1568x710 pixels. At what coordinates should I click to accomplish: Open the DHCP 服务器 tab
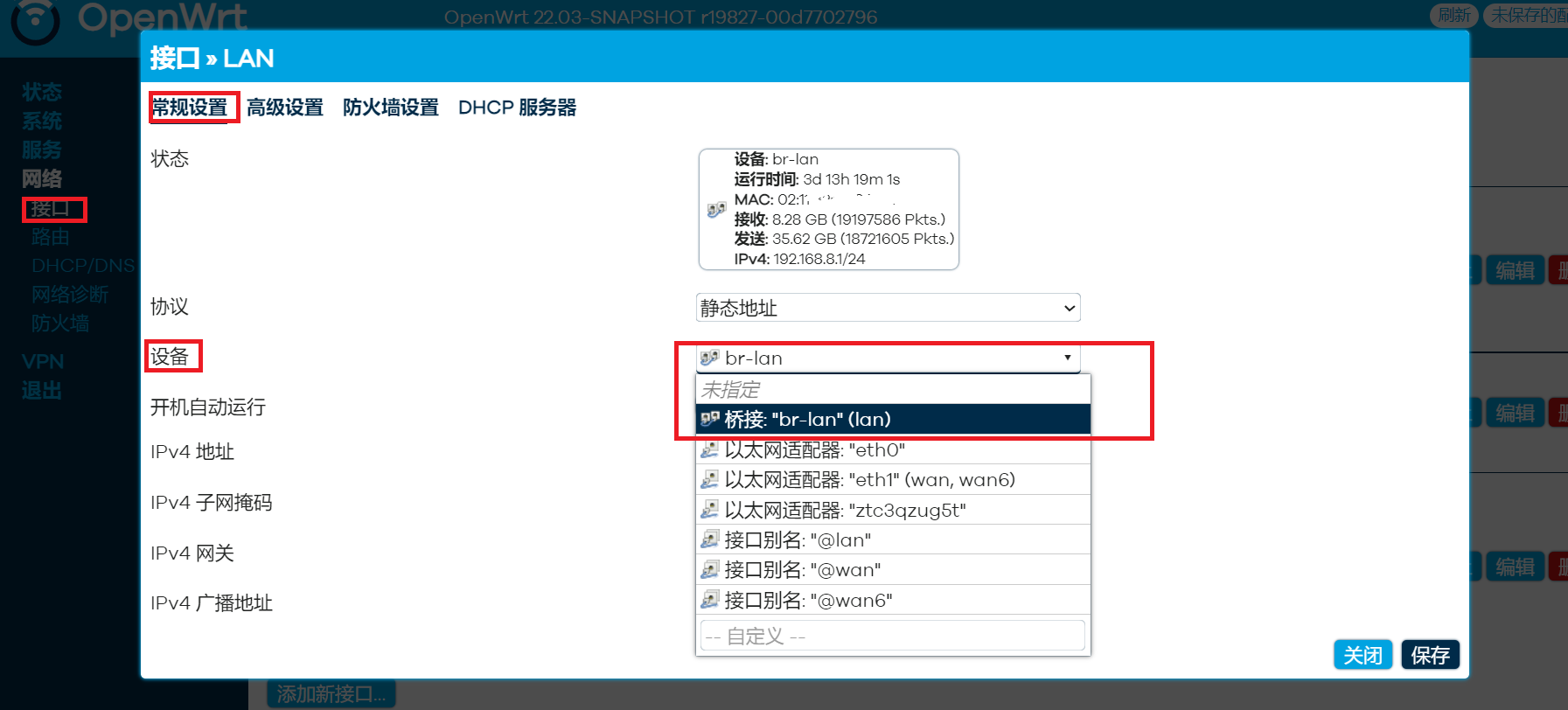click(518, 108)
